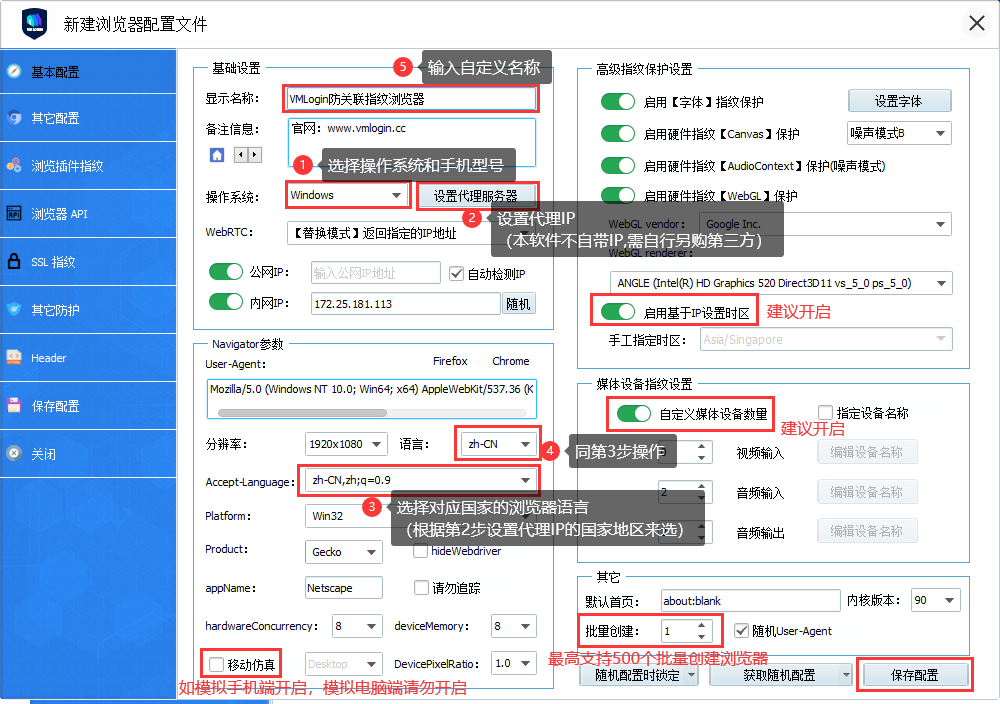
Task: Click the Firefox User-Agent link
Action: (x=450, y=361)
